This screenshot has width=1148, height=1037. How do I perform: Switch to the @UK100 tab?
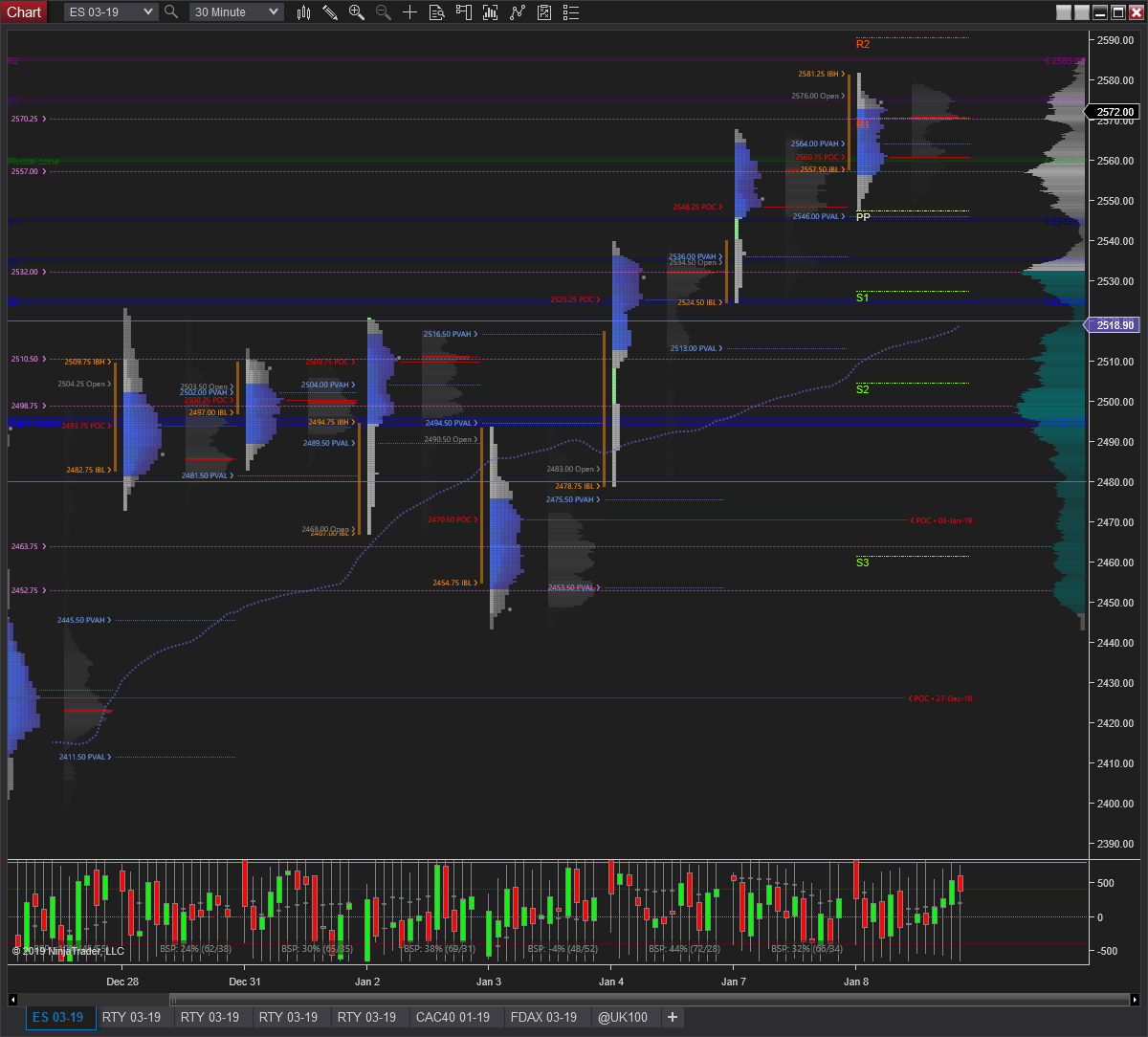point(623,1017)
